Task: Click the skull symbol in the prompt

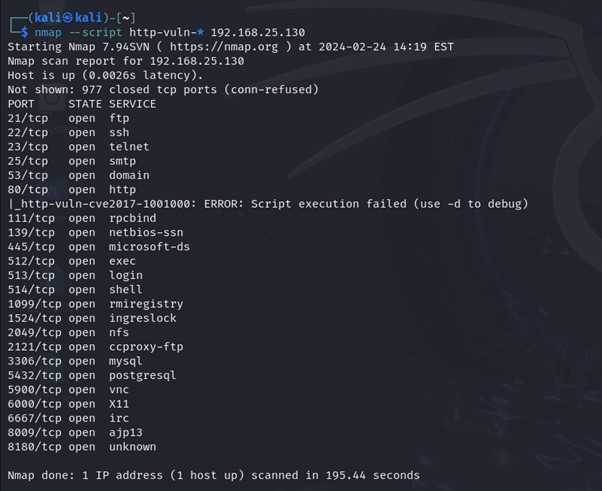Action: 68,18
